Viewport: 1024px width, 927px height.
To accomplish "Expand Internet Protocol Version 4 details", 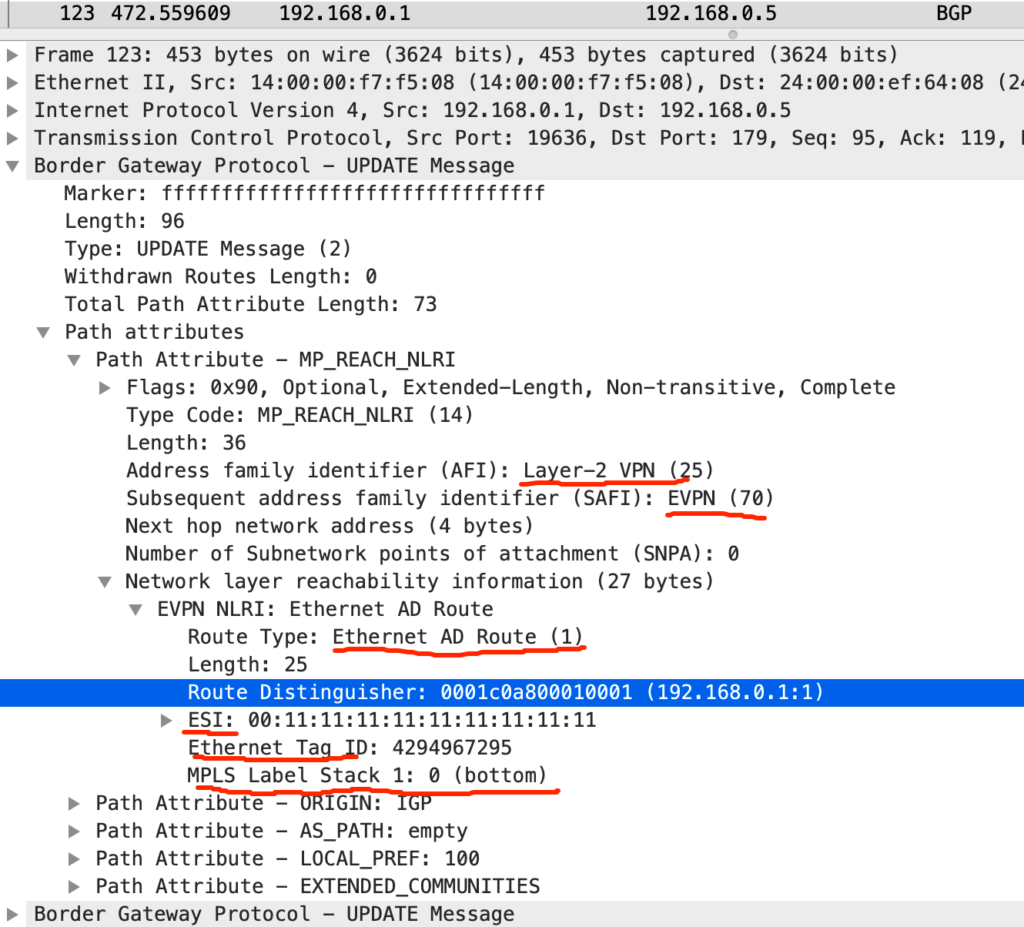I will pos(12,110).
